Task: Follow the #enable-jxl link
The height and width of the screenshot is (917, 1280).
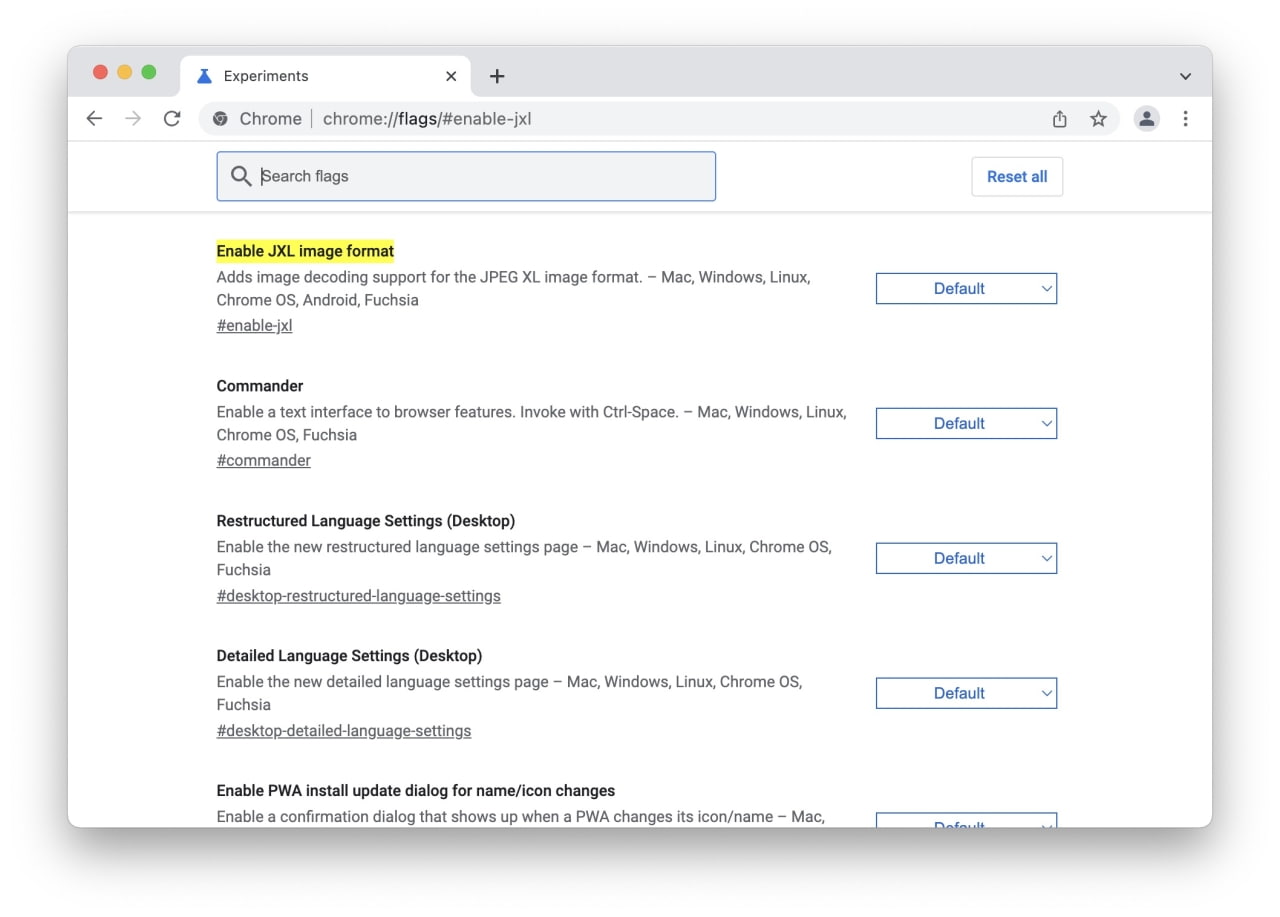Action: pos(254,325)
